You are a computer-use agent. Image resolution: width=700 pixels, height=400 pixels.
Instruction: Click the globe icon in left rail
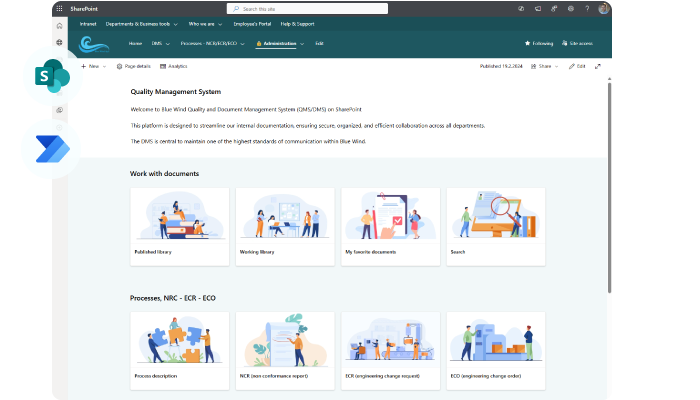[x=59, y=42]
